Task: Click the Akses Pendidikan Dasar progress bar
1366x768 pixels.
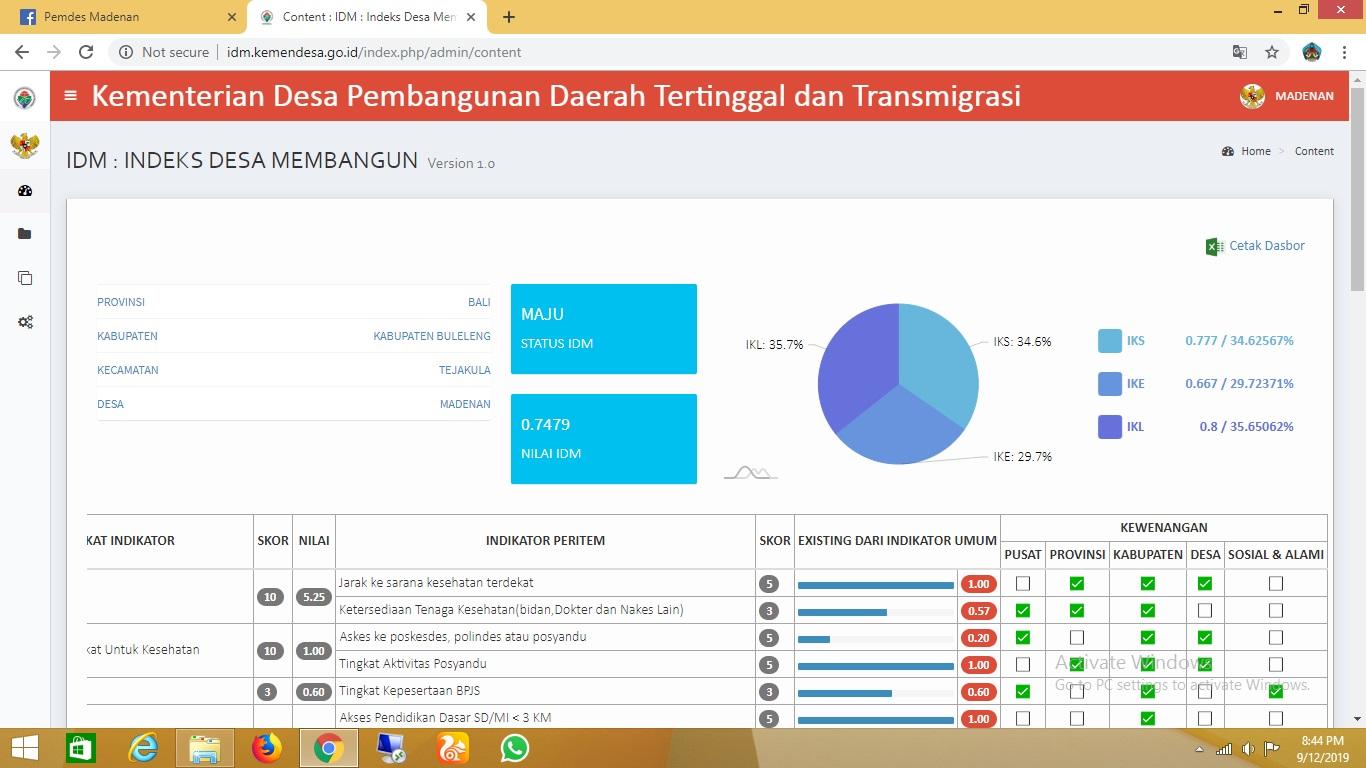Action: point(875,718)
